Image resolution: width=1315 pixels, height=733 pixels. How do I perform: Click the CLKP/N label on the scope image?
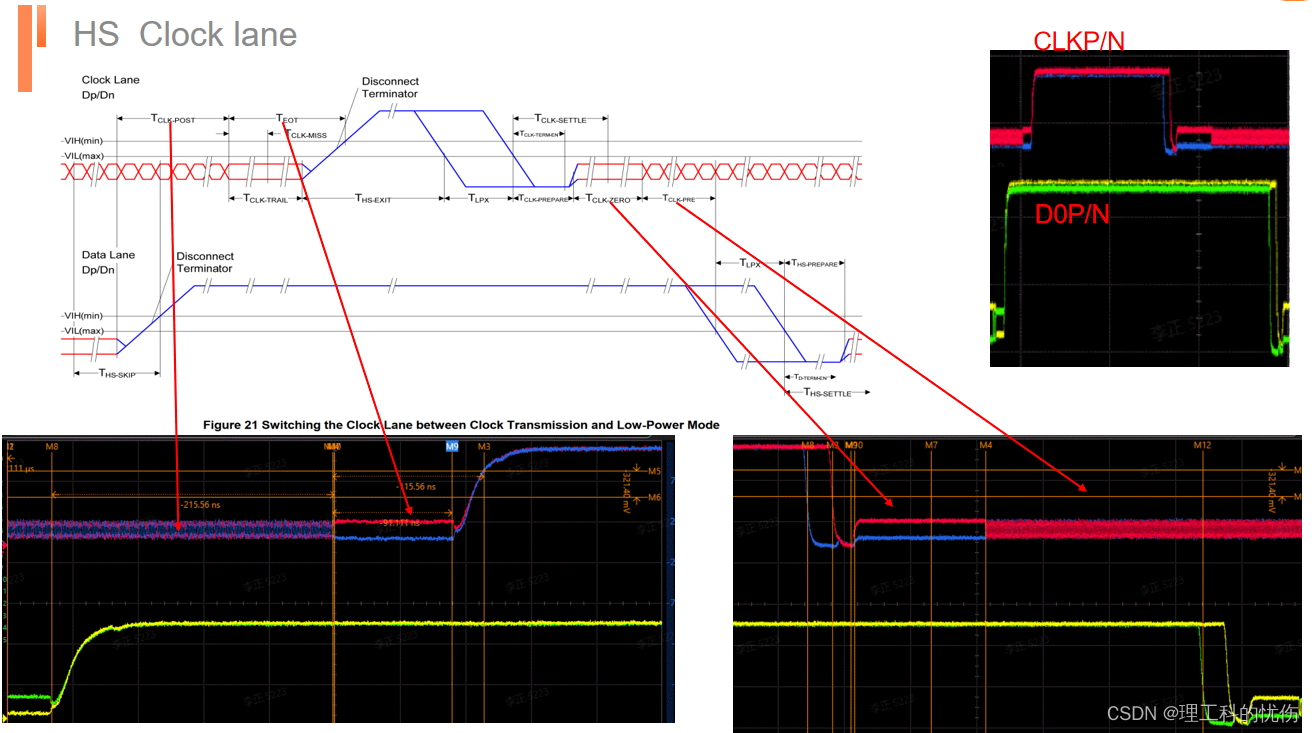(1079, 41)
